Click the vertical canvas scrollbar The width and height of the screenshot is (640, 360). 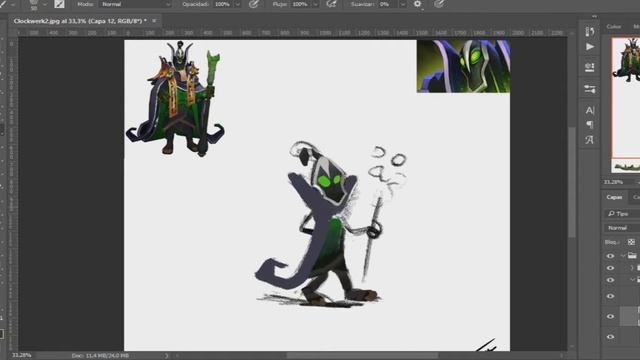(x=572, y=182)
